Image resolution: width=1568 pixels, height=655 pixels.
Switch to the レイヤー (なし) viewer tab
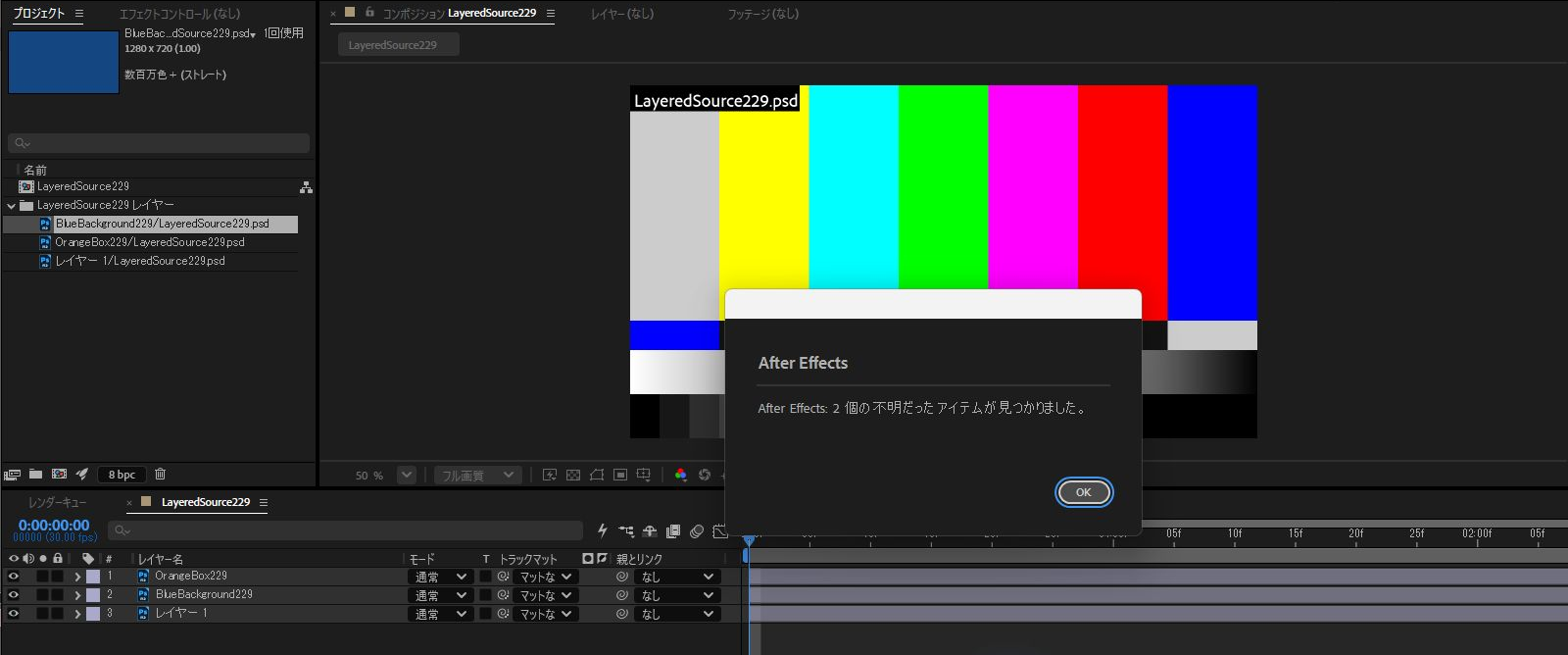coord(622,14)
